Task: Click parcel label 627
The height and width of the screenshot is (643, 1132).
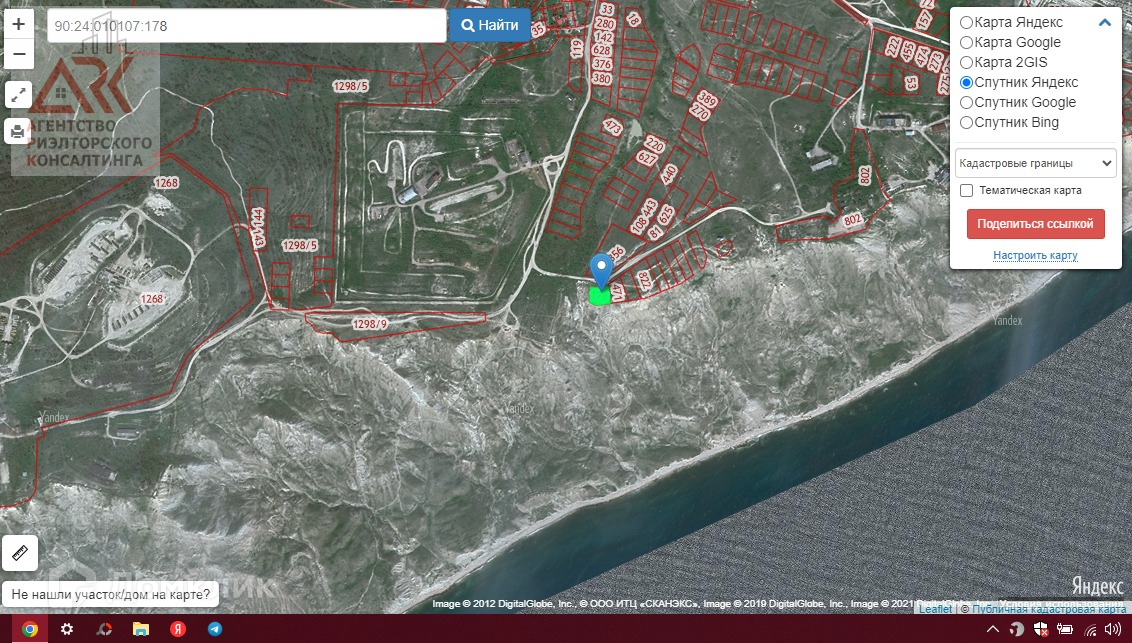Action: click(x=646, y=157)
